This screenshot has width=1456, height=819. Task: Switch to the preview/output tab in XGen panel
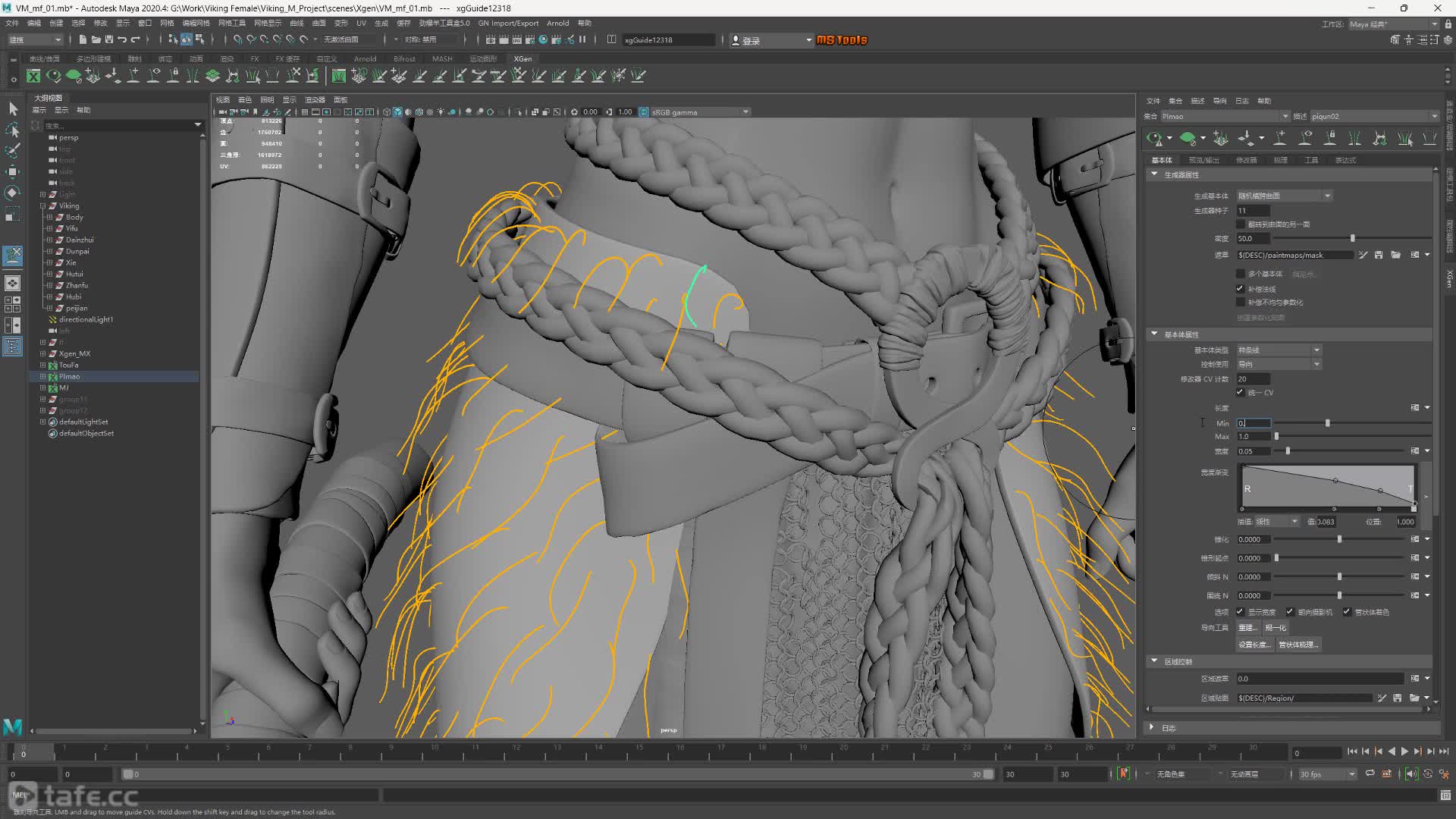1203,160
